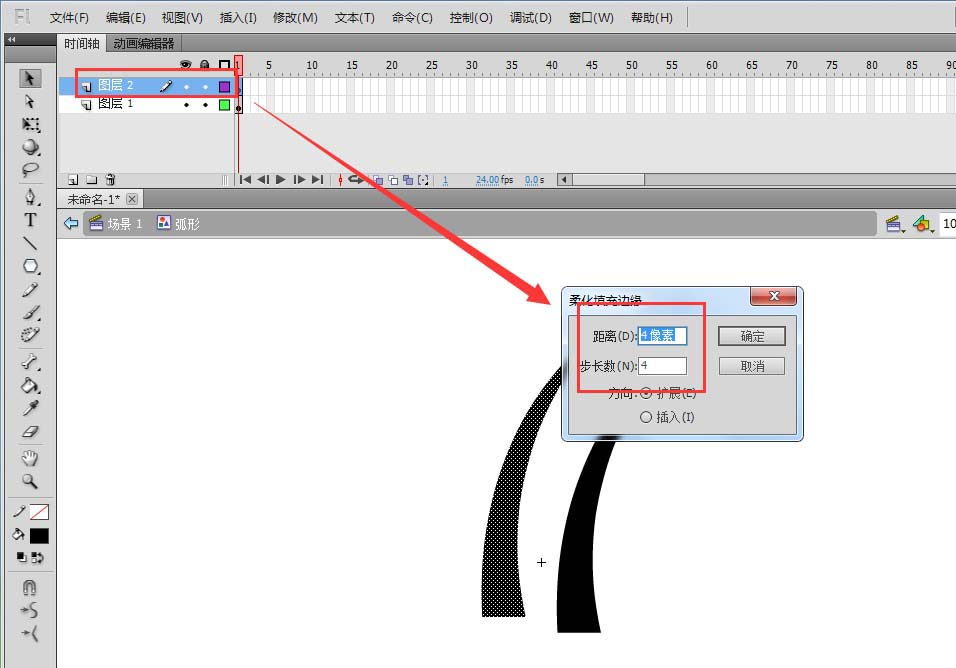
Task: Select the Text tool
Action: click(x=30, y=220)
